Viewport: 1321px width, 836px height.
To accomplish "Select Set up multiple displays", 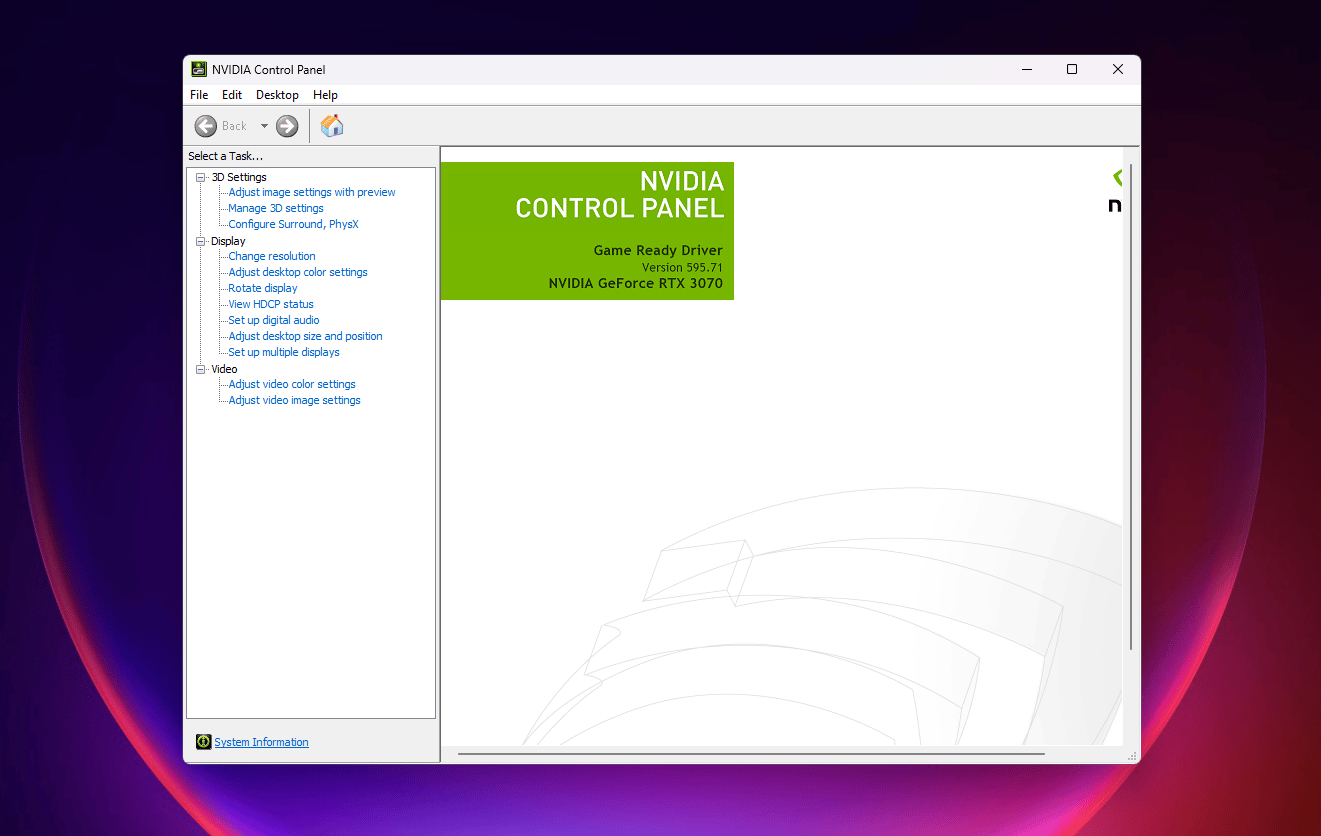I will 284,352.
